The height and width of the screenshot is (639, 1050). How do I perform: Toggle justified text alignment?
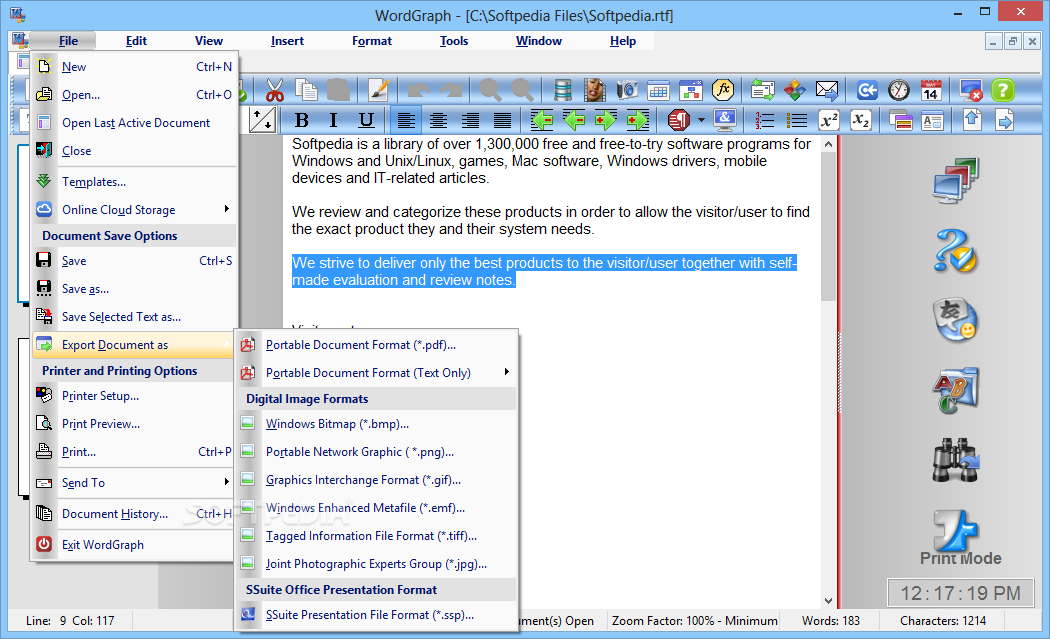(502, 121)
